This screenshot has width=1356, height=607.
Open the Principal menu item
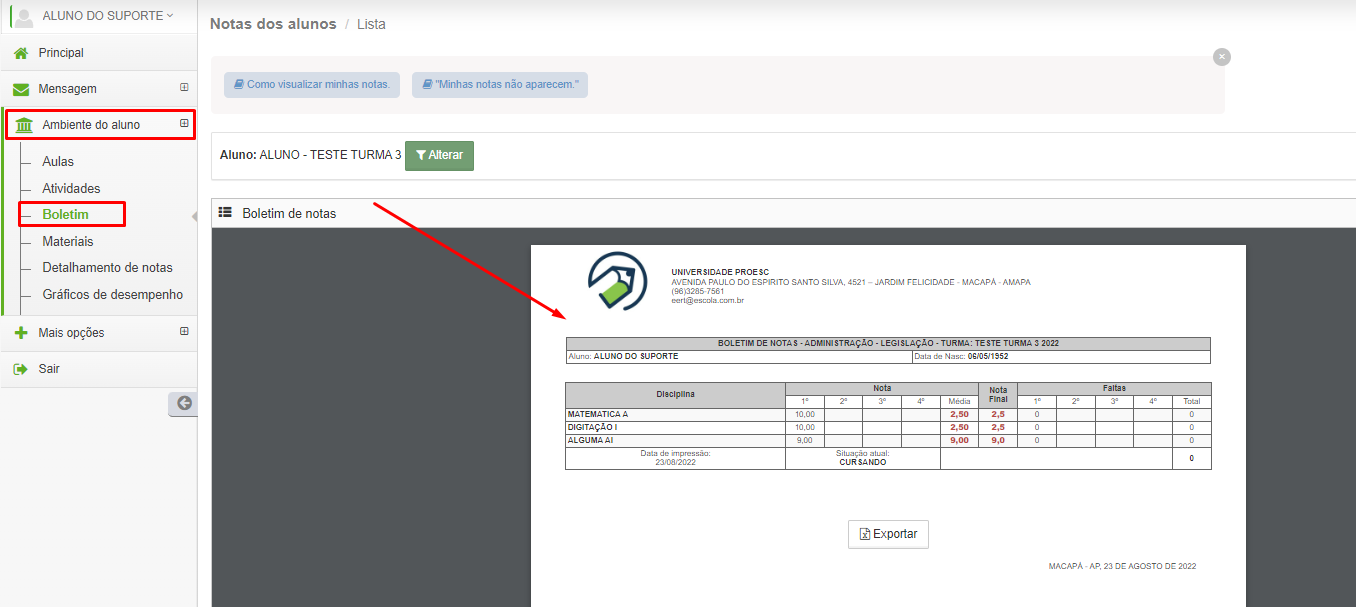click(x=61, y=53)
